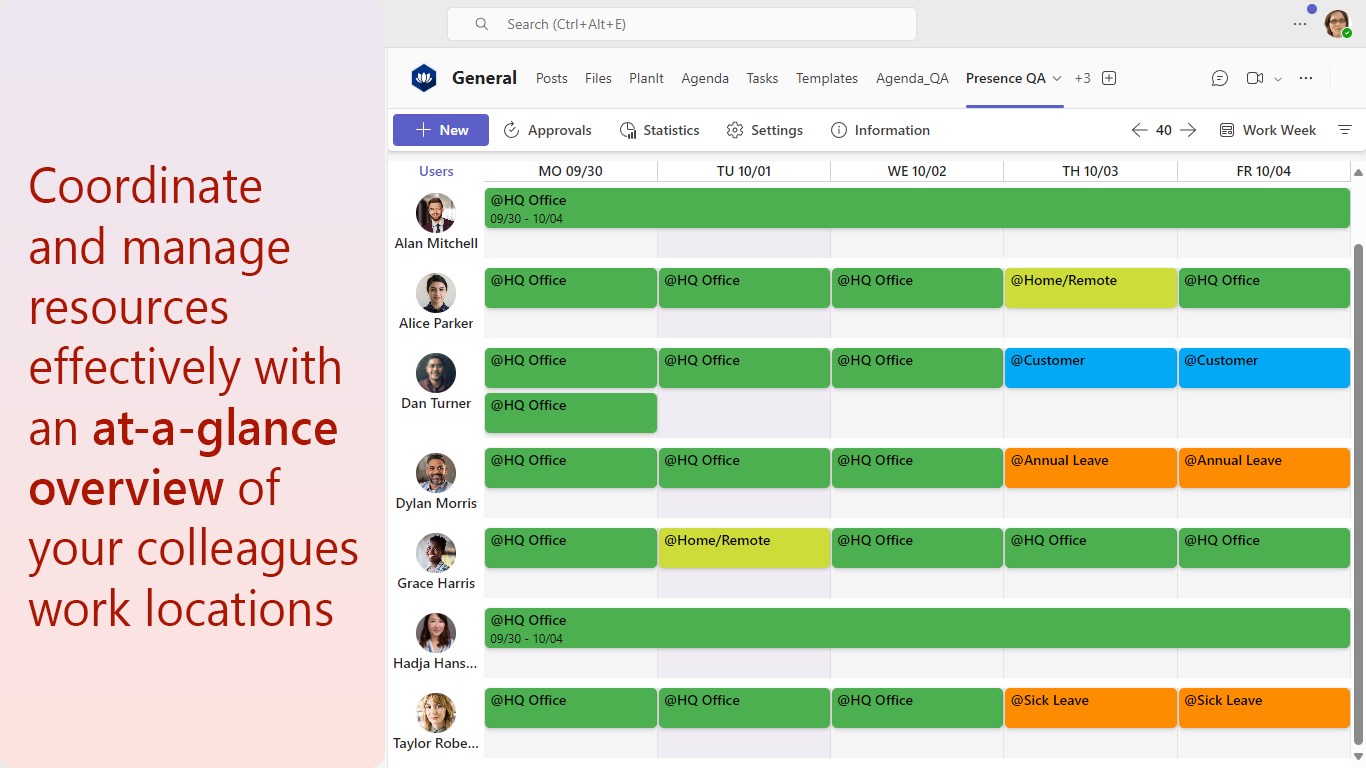Click the vertical scrollbar of the schedule

tap(1358, 493)
